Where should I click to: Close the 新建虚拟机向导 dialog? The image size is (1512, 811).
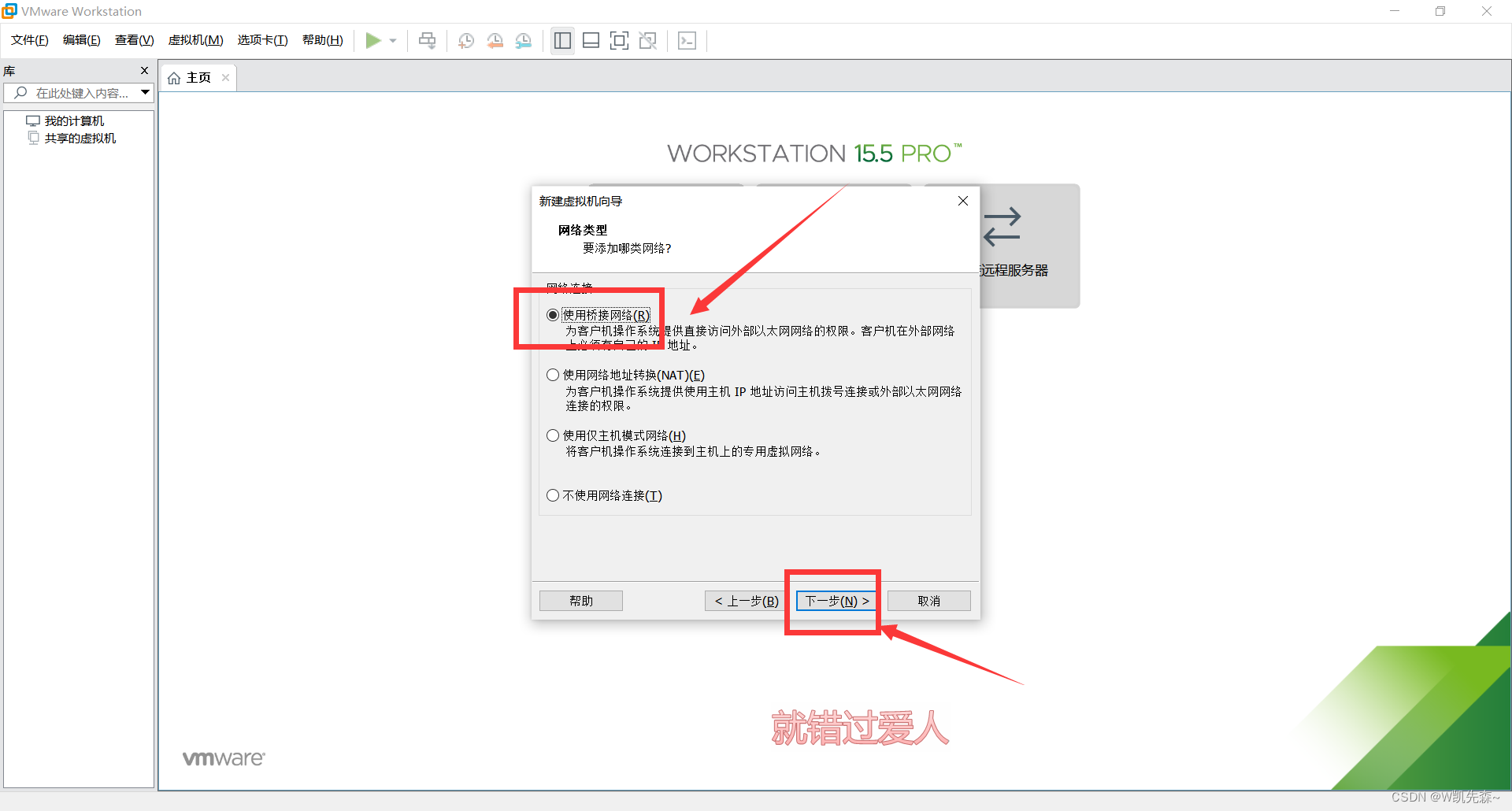click(x=962, y=201)
